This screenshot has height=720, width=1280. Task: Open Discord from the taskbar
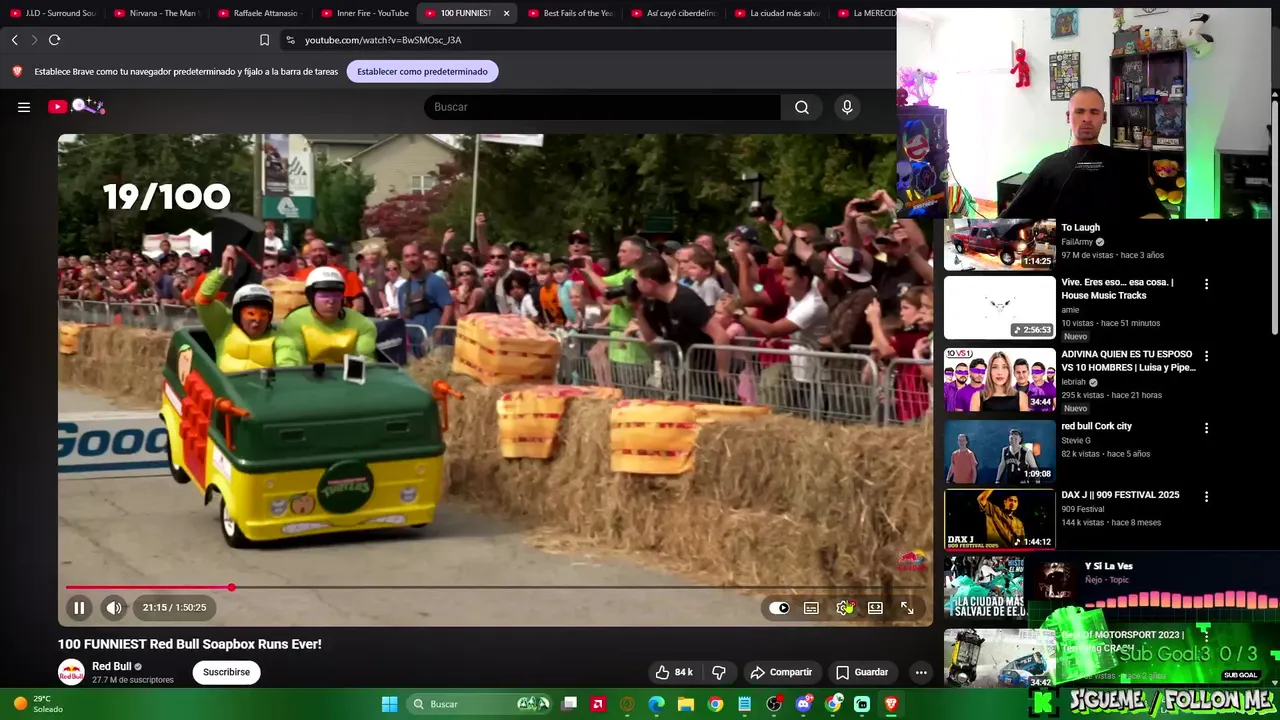[803, 704]
